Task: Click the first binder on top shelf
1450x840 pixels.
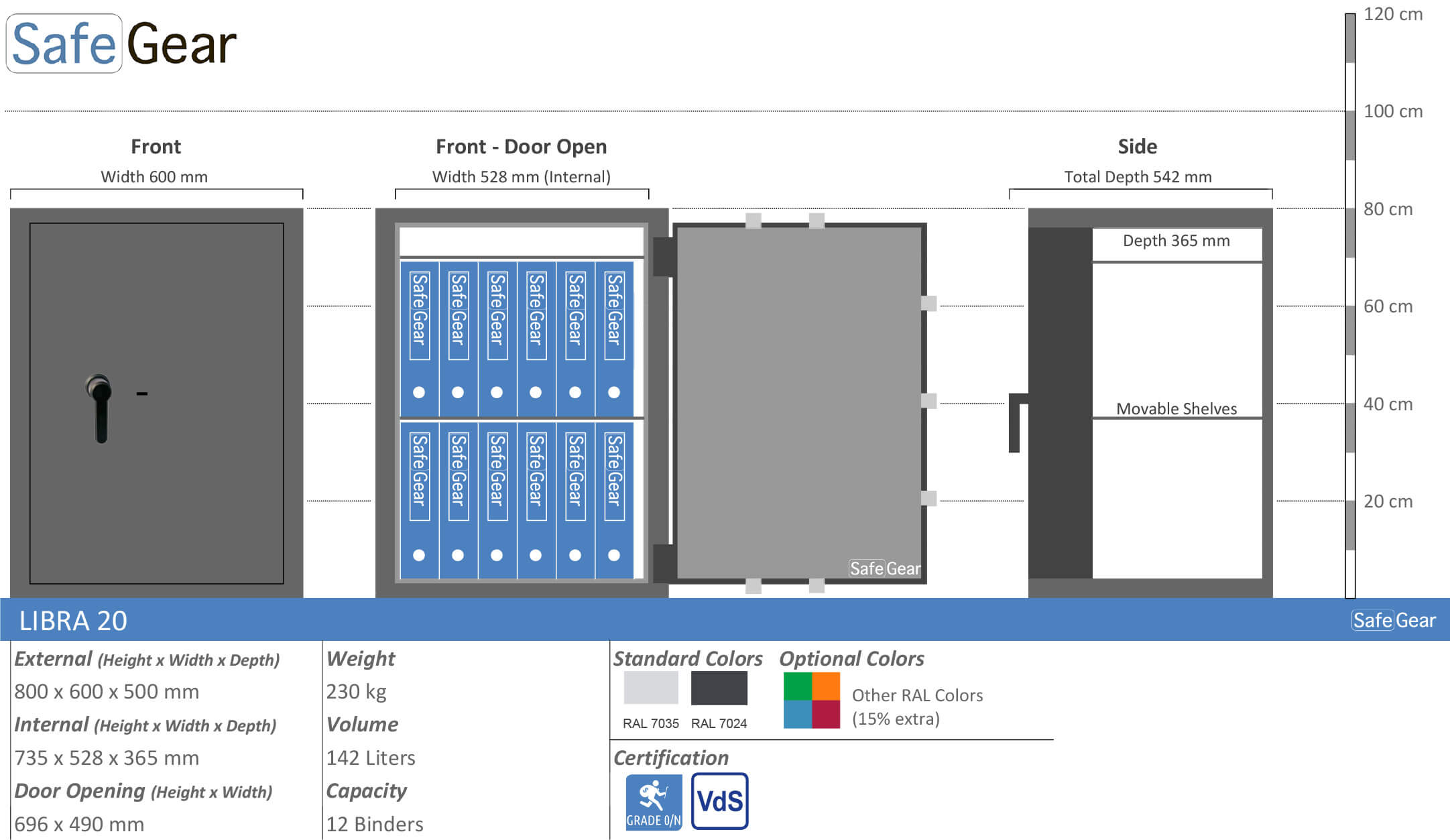Action: [x=419, y=339]
